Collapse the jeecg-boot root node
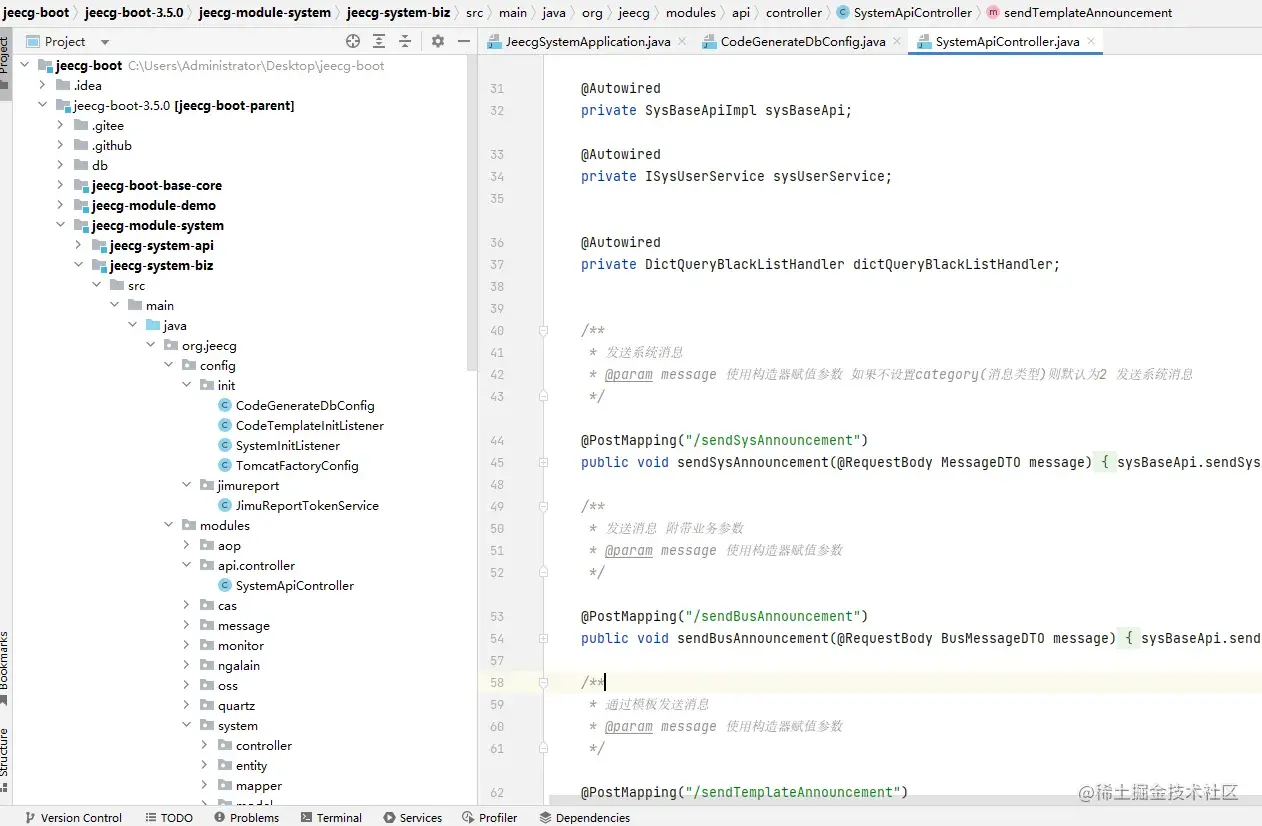The image size is (1262, 826). click(25, 65)
